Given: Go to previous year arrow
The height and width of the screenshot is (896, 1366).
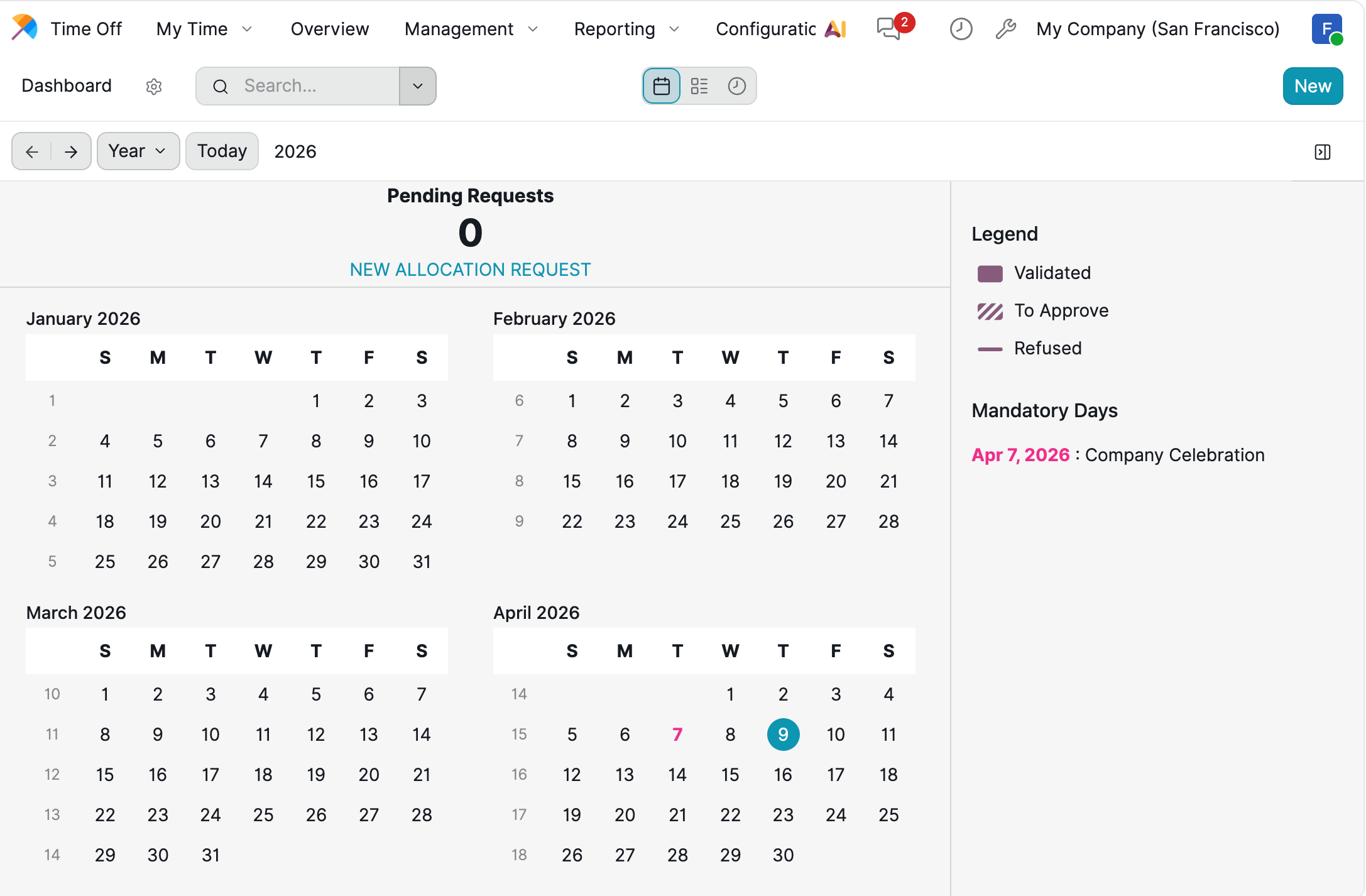Looking at the screenshot, I should click(32, 151).
